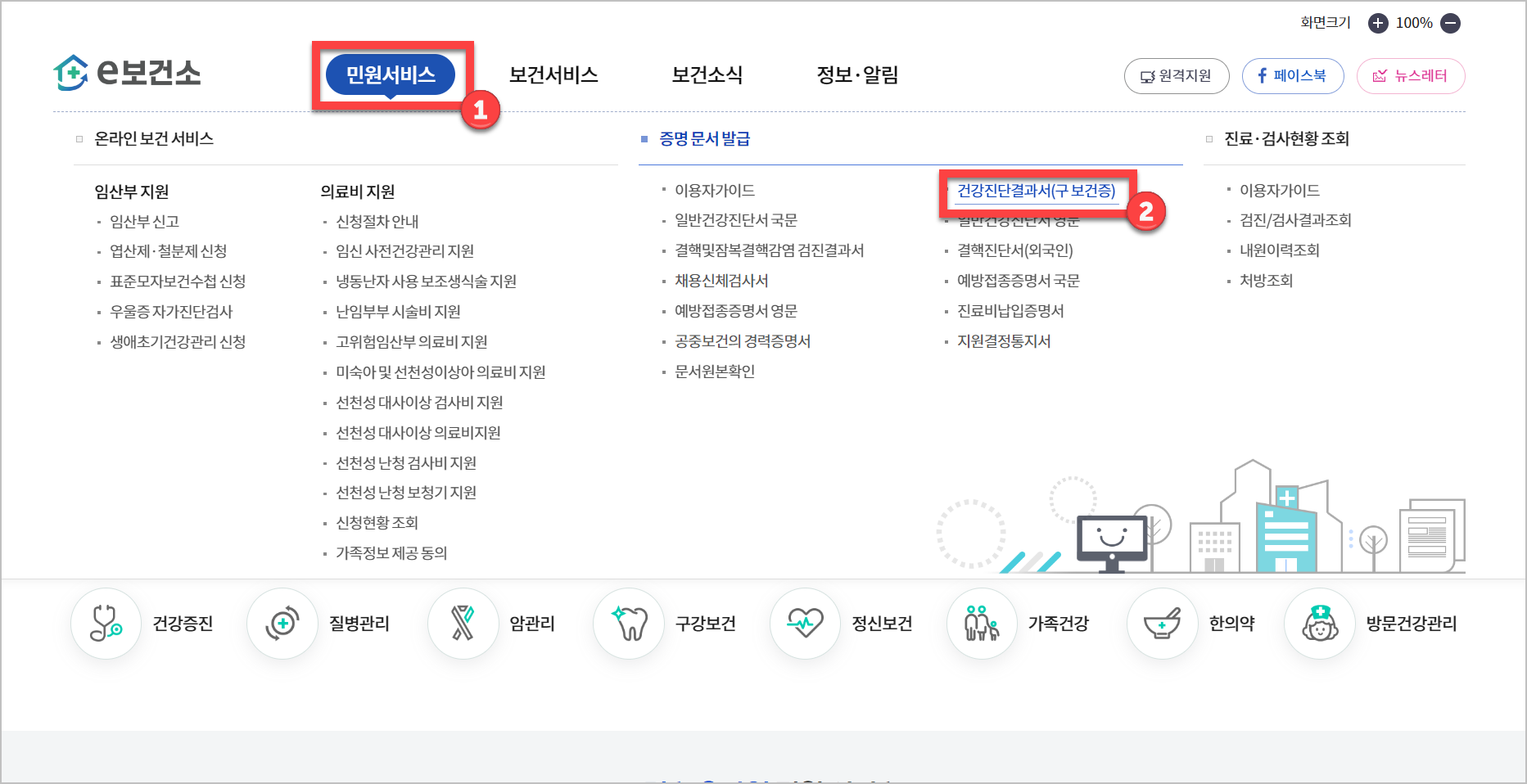
Task: Open 신청절차 안내 link
Action: point(377,222)
